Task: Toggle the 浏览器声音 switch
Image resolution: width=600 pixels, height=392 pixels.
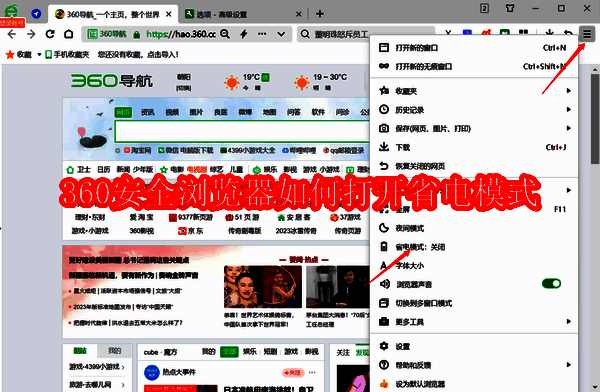Action: (551, 283)
